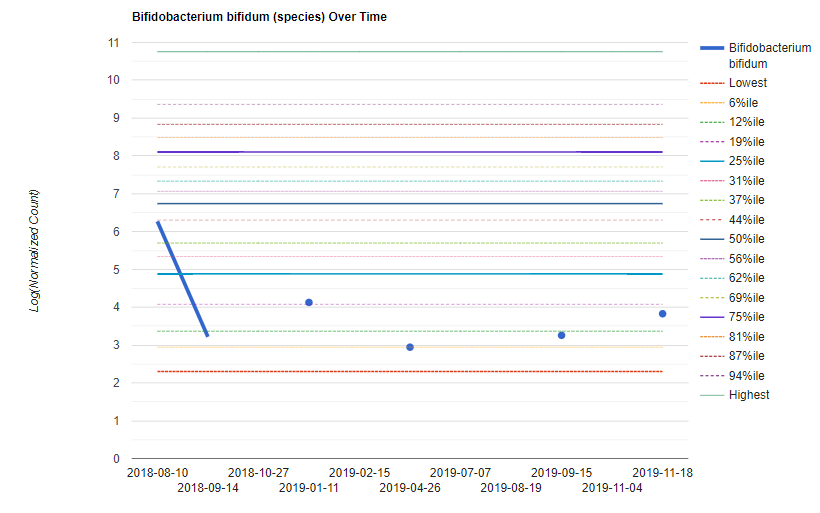Click the 87%ile red dashed line swatch
The height and width of the screenshot is (513, 820).
pos(712,356)
